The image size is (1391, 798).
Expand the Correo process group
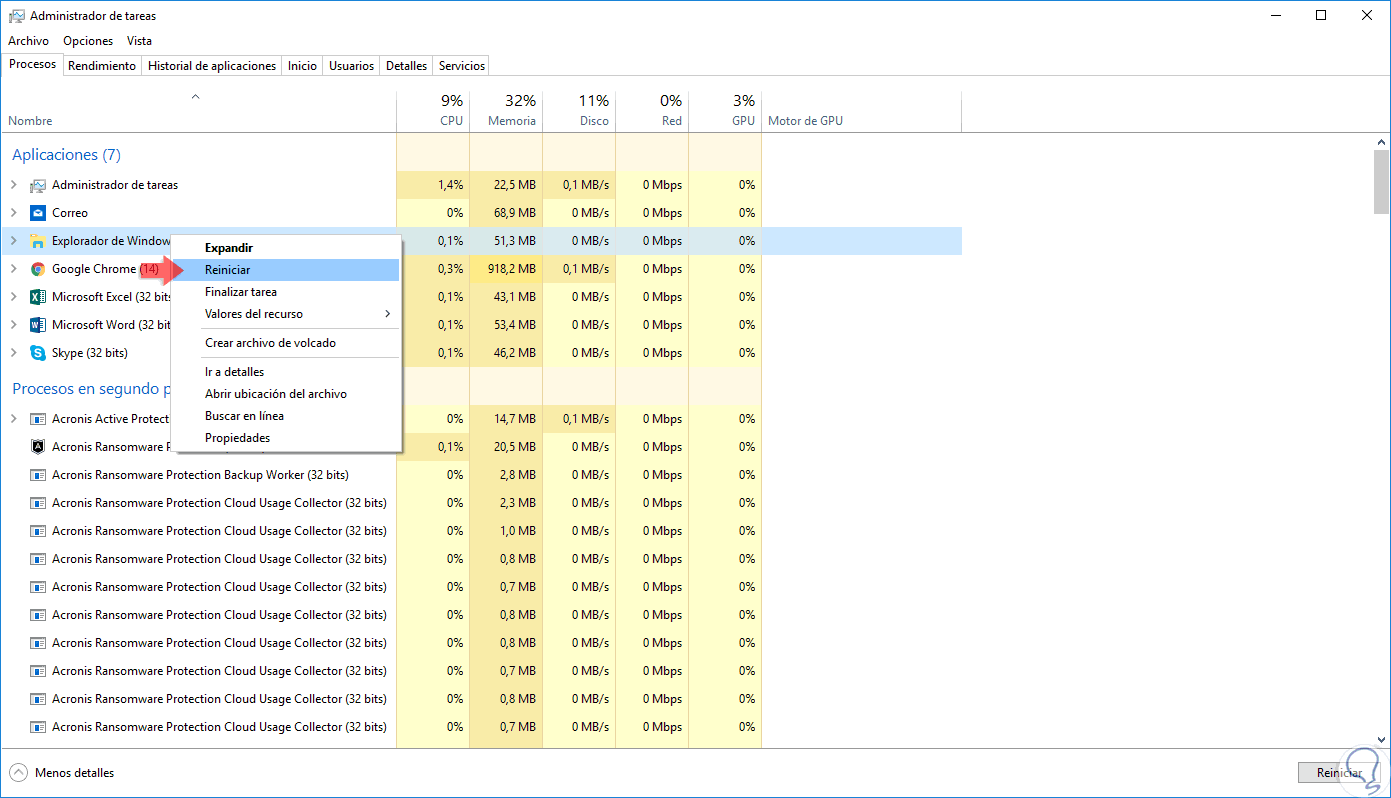(x=14, y=213)
